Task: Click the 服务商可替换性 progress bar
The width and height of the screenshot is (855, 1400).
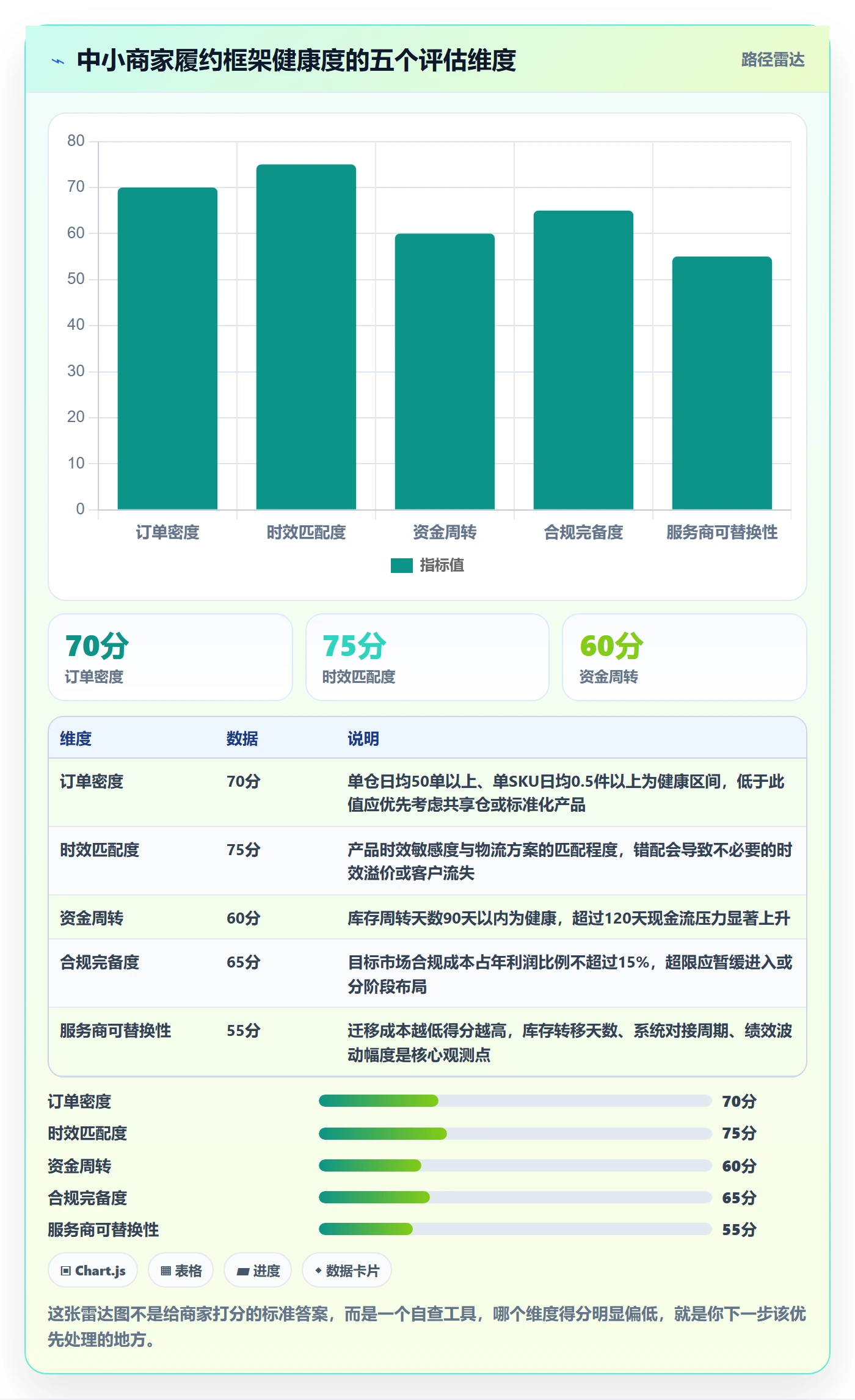Action: tap(515, 1229)
